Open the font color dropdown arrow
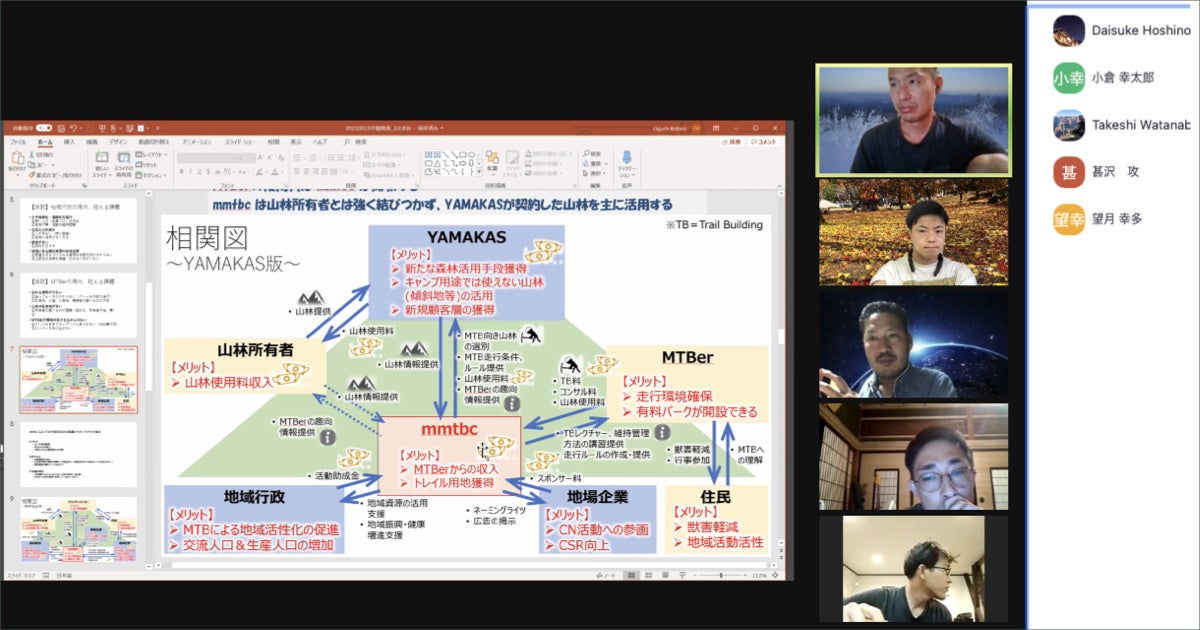 tap(282, 172)
